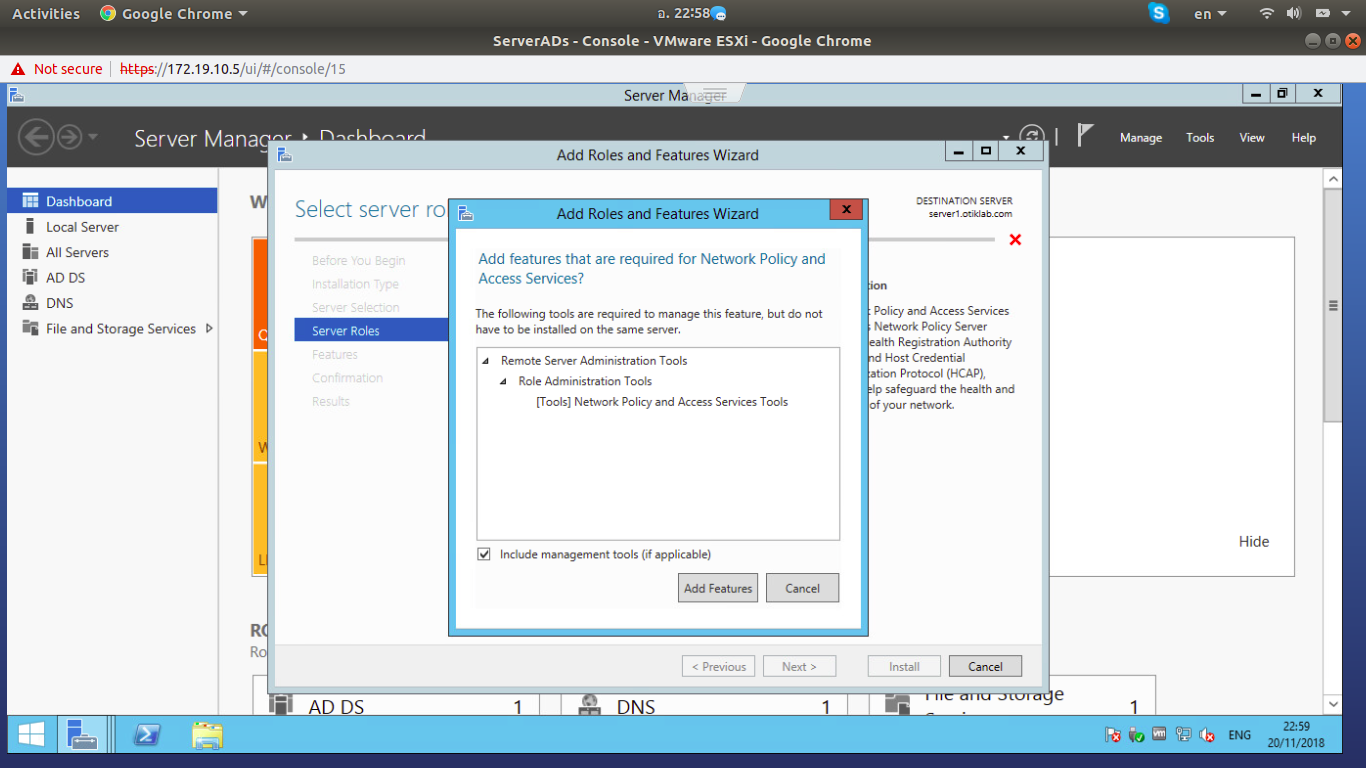Open the en keyboard layout dropdown

pyautogui.click(x=1210, y=14)
